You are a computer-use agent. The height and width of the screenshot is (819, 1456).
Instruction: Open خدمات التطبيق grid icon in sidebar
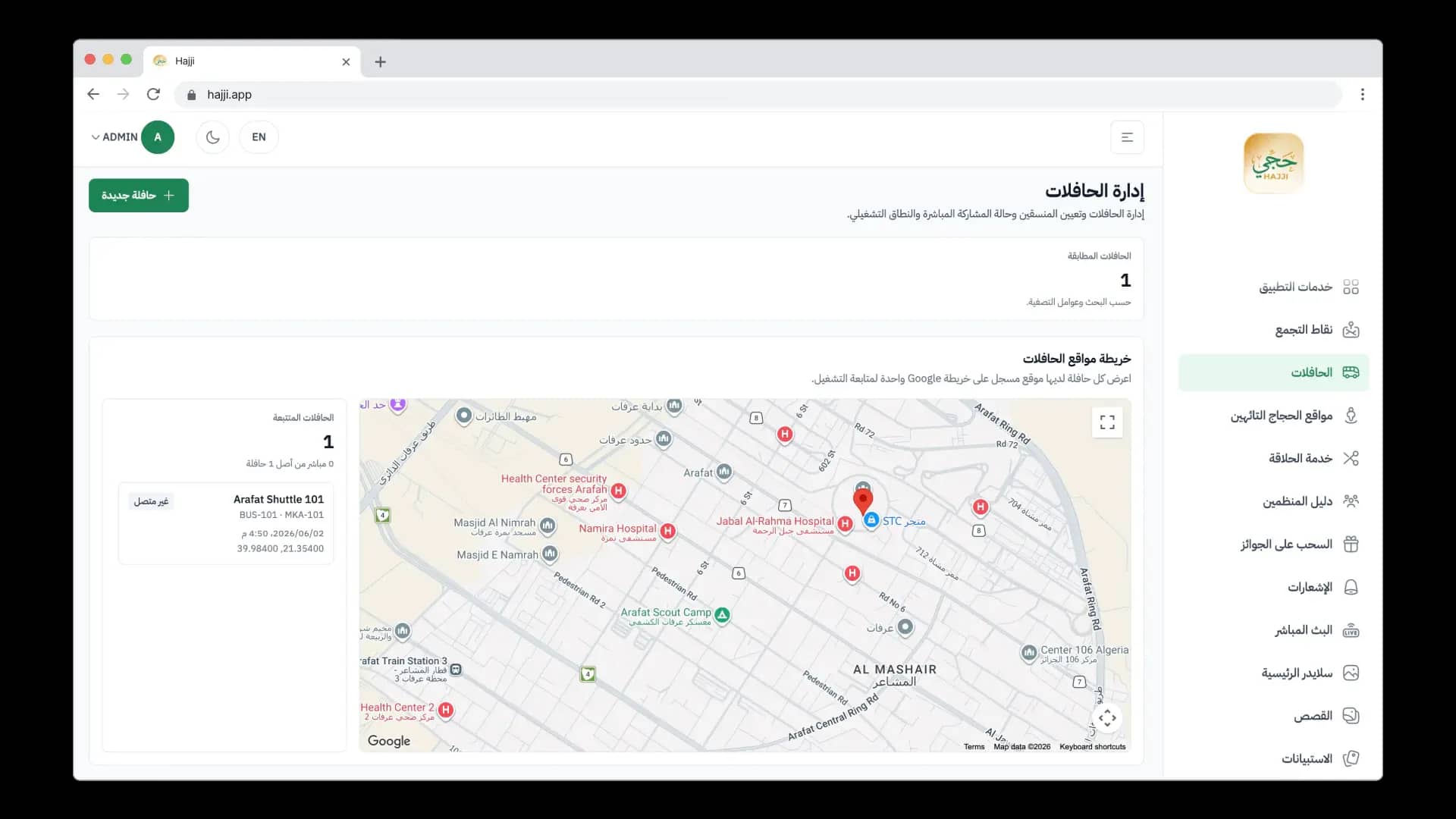[1351, 287]
